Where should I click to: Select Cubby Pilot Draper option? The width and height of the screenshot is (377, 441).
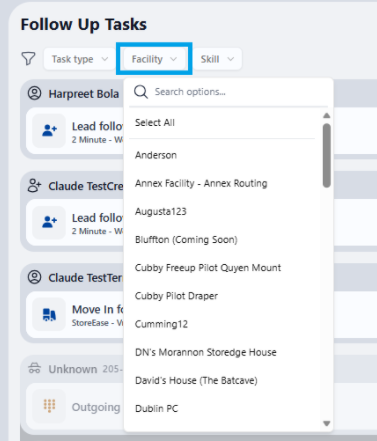(176, 296)
